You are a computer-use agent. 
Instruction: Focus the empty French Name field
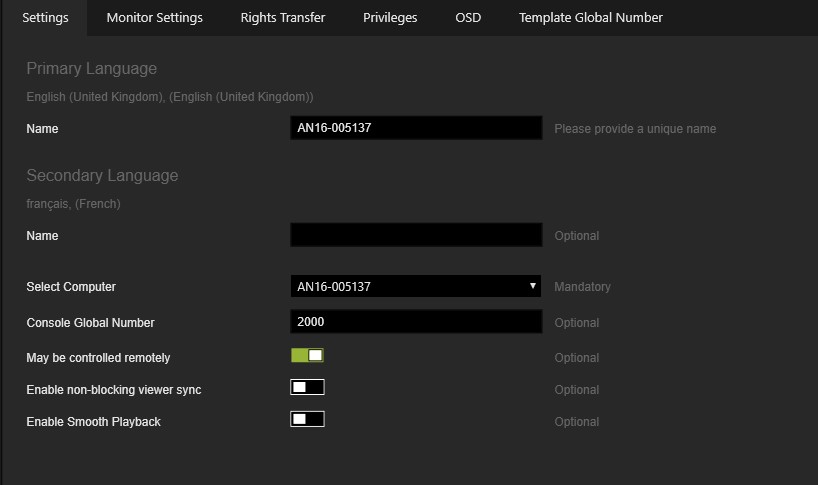click(x=416, y=235)
